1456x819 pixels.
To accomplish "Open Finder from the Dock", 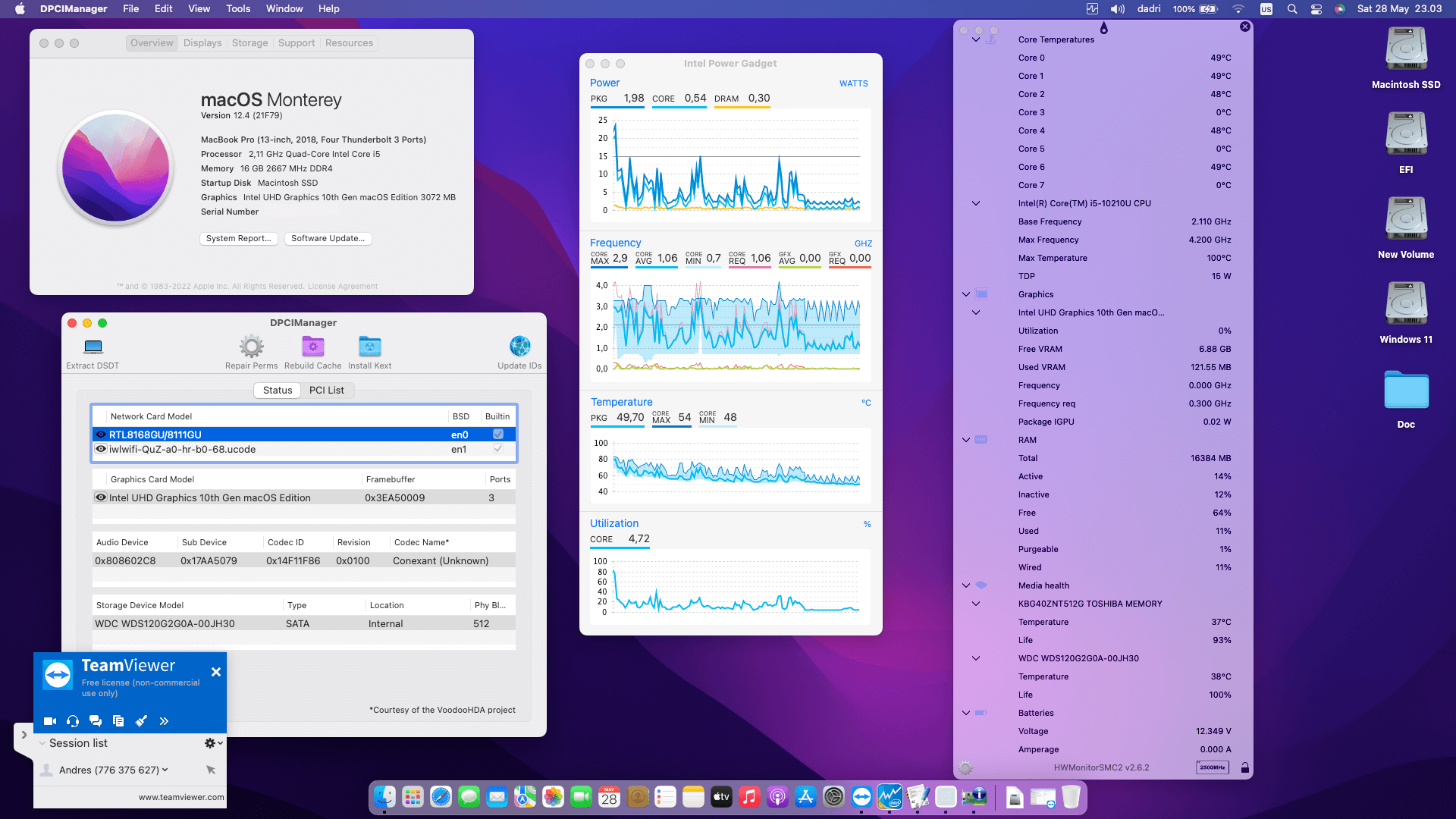I will click(384, 797).
